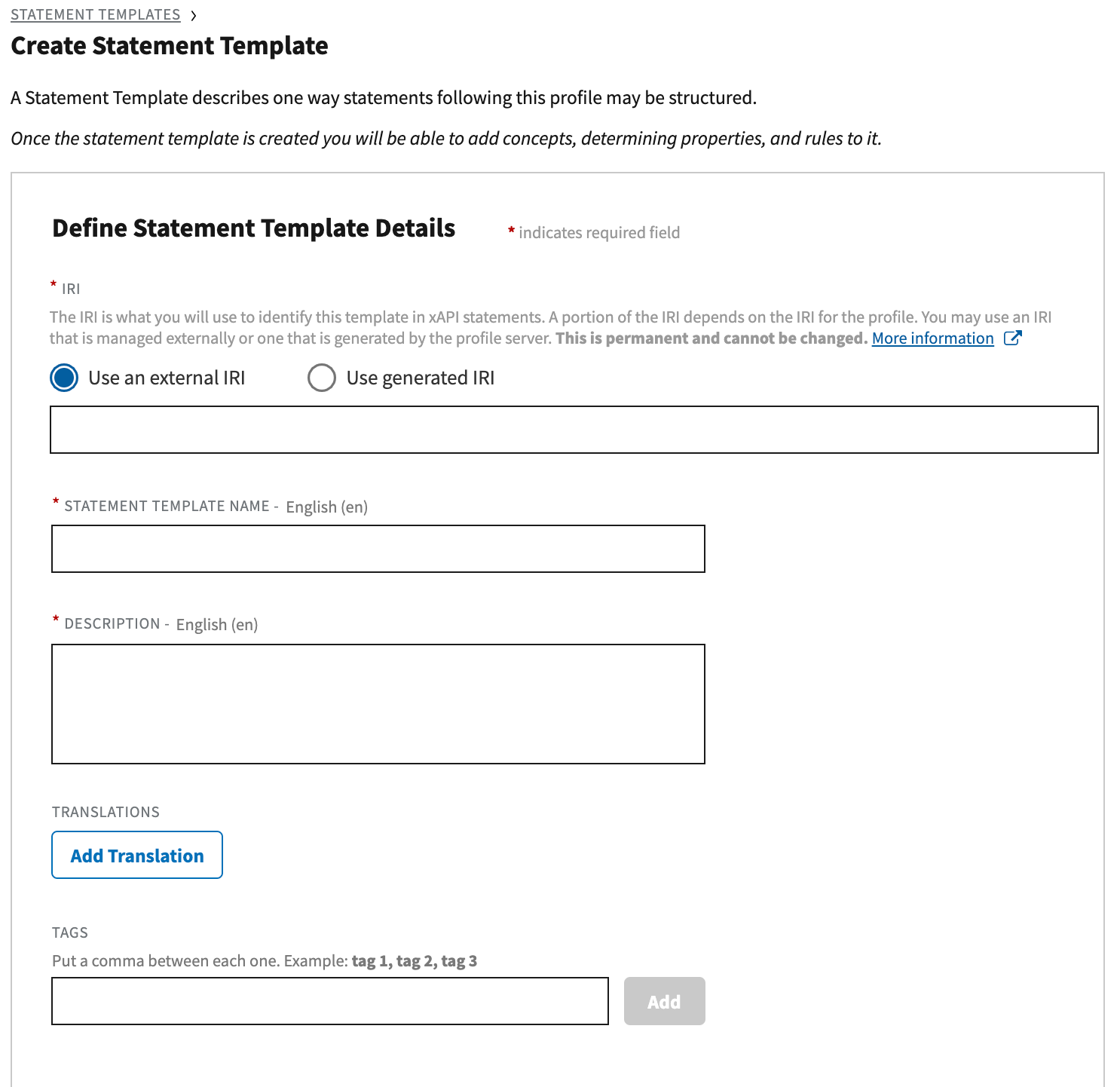Screen dimensions: 1120x1087
Task: Click the IRI field label
Action: 71,289
